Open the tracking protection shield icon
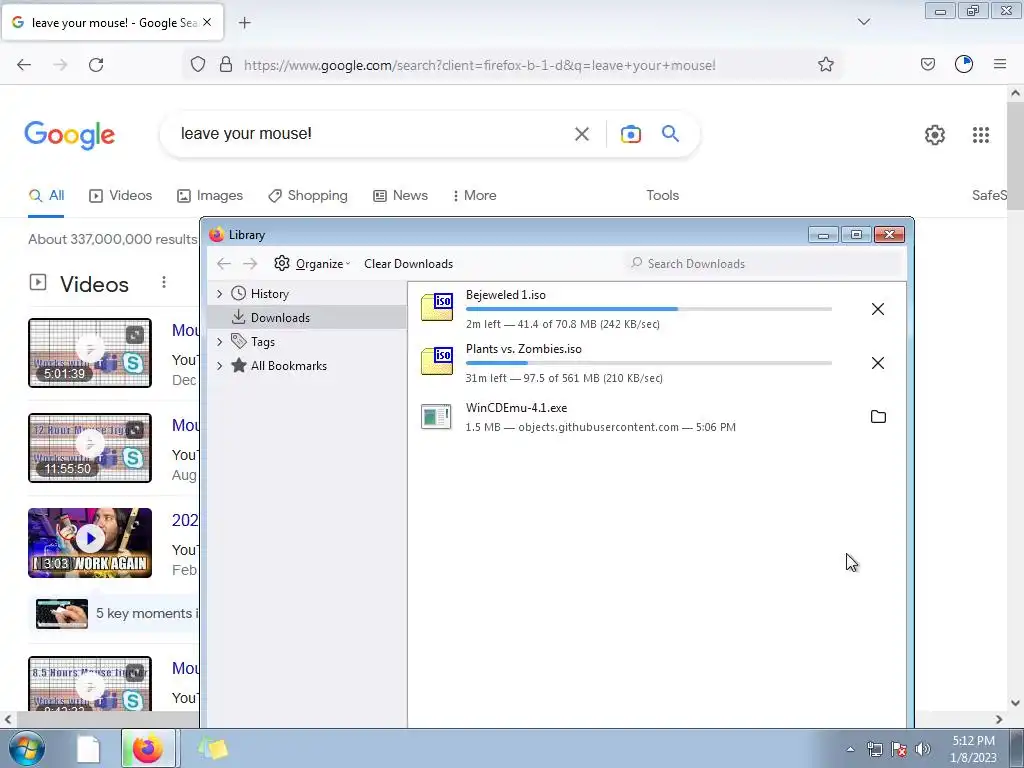This screenshot has width=1024, height=768. (x=198, y=65)
